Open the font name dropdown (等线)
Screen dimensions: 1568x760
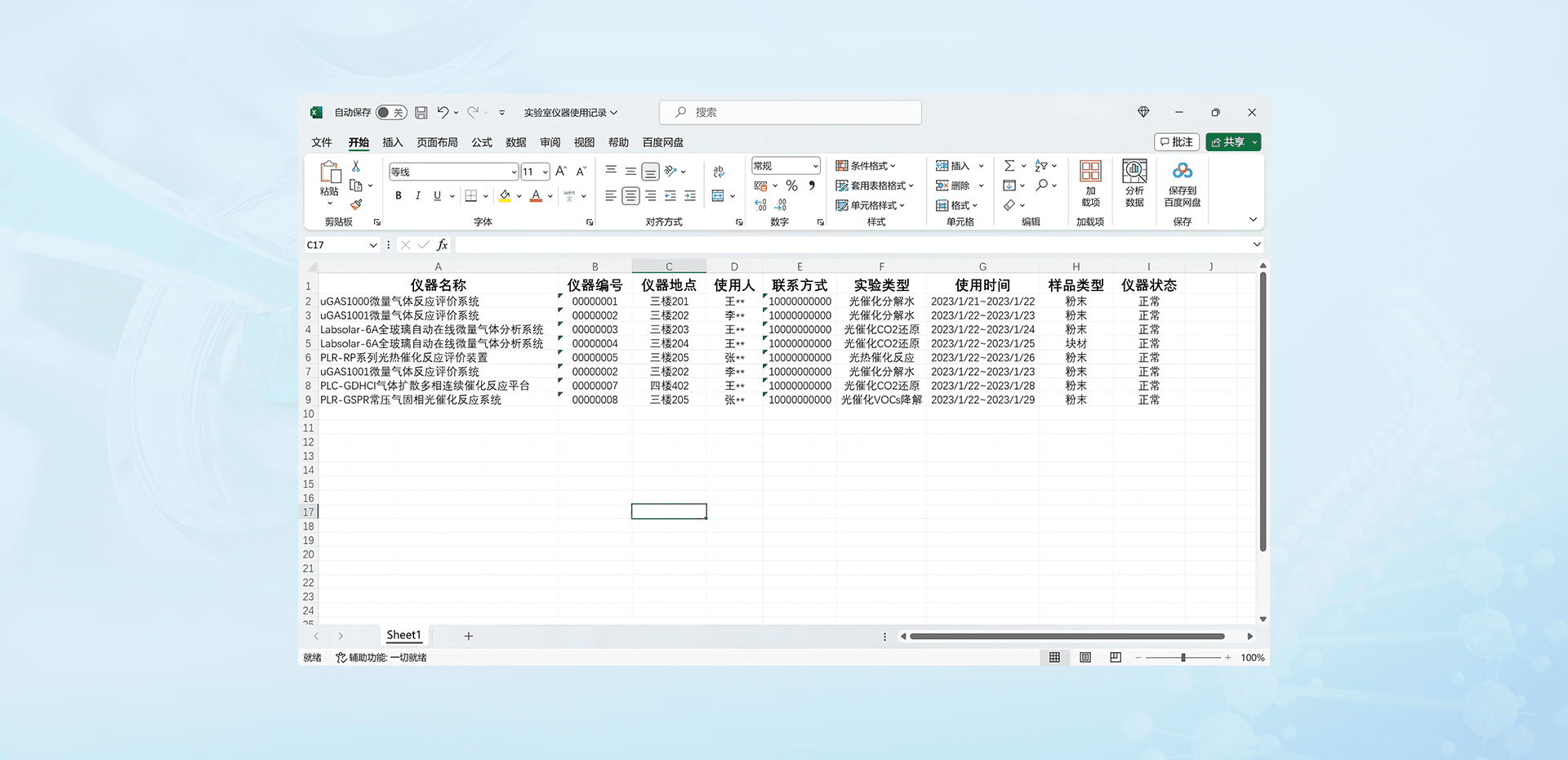pyautogui.click(x=514, y=172)
